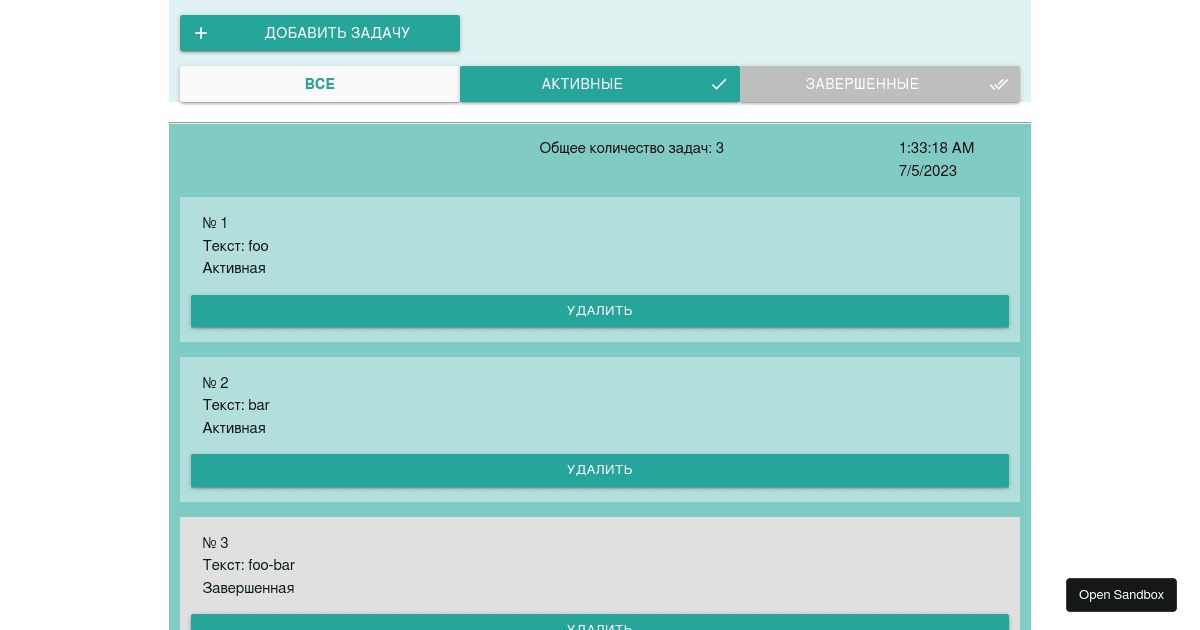This screenshot has width=1200, height=630.
Task: Click the plus icon on Добавить задачу
Action: coord(201,33)
